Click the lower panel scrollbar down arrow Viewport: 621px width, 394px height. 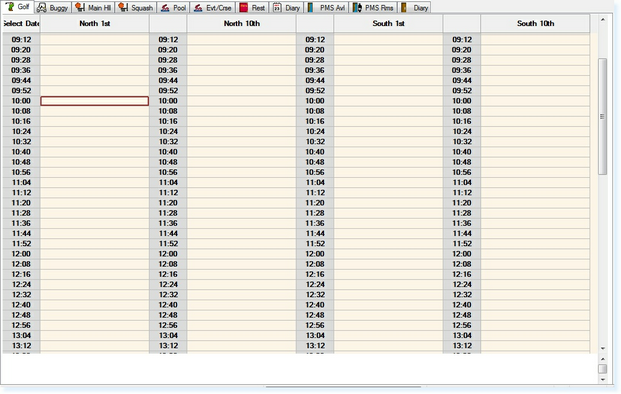click(602, 379)
